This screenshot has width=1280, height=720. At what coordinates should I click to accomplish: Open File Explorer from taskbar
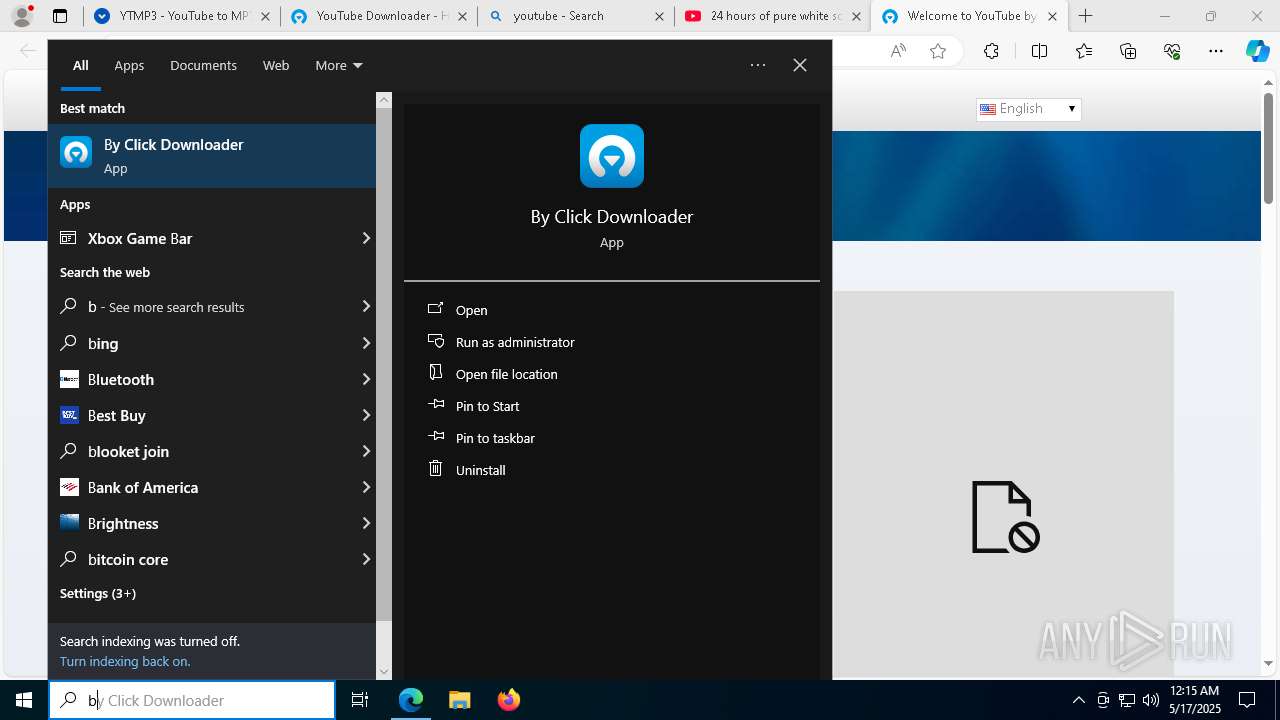459,700
